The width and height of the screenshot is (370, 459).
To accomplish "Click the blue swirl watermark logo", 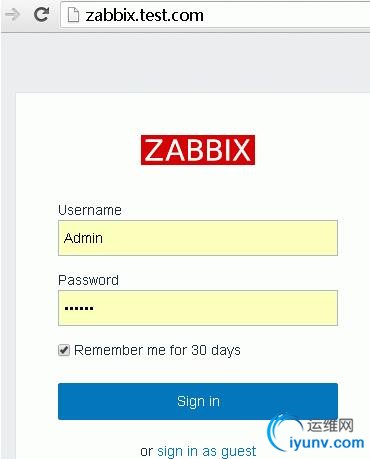I will (280, 432).
